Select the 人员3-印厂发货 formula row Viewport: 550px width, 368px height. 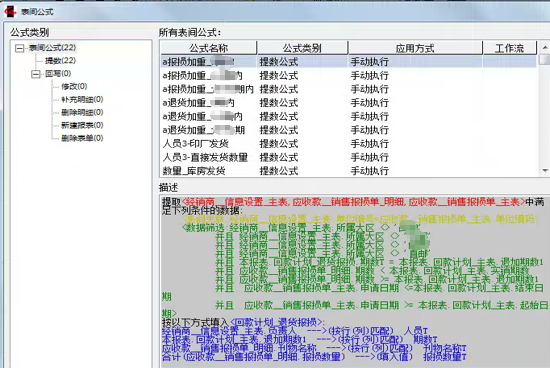coord(349,143)
